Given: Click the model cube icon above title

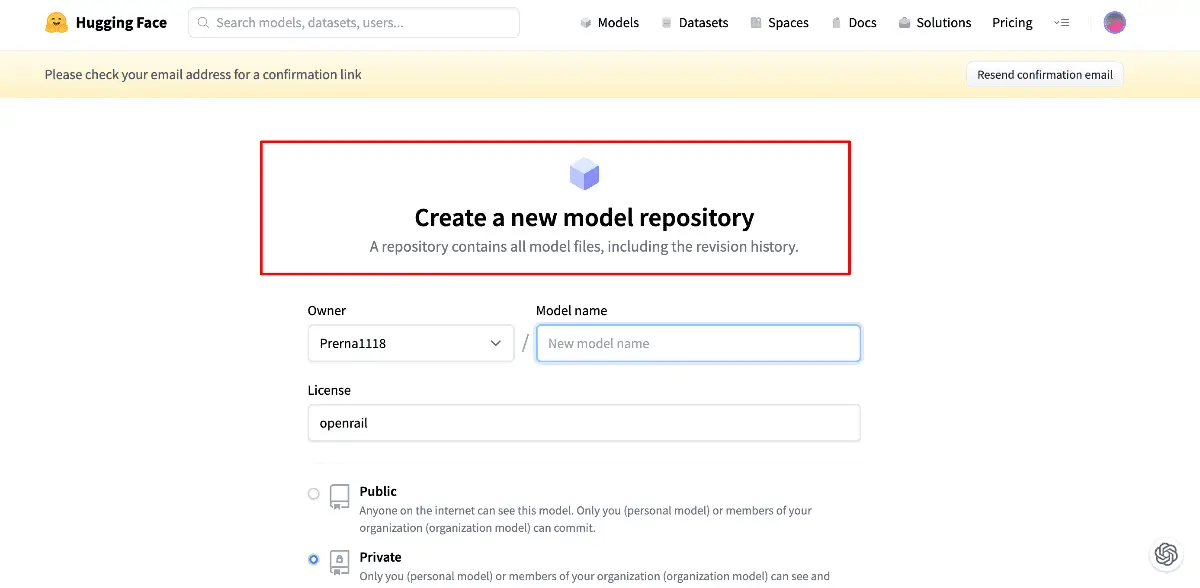Looking at the screenshot, I should click(584, 174).
